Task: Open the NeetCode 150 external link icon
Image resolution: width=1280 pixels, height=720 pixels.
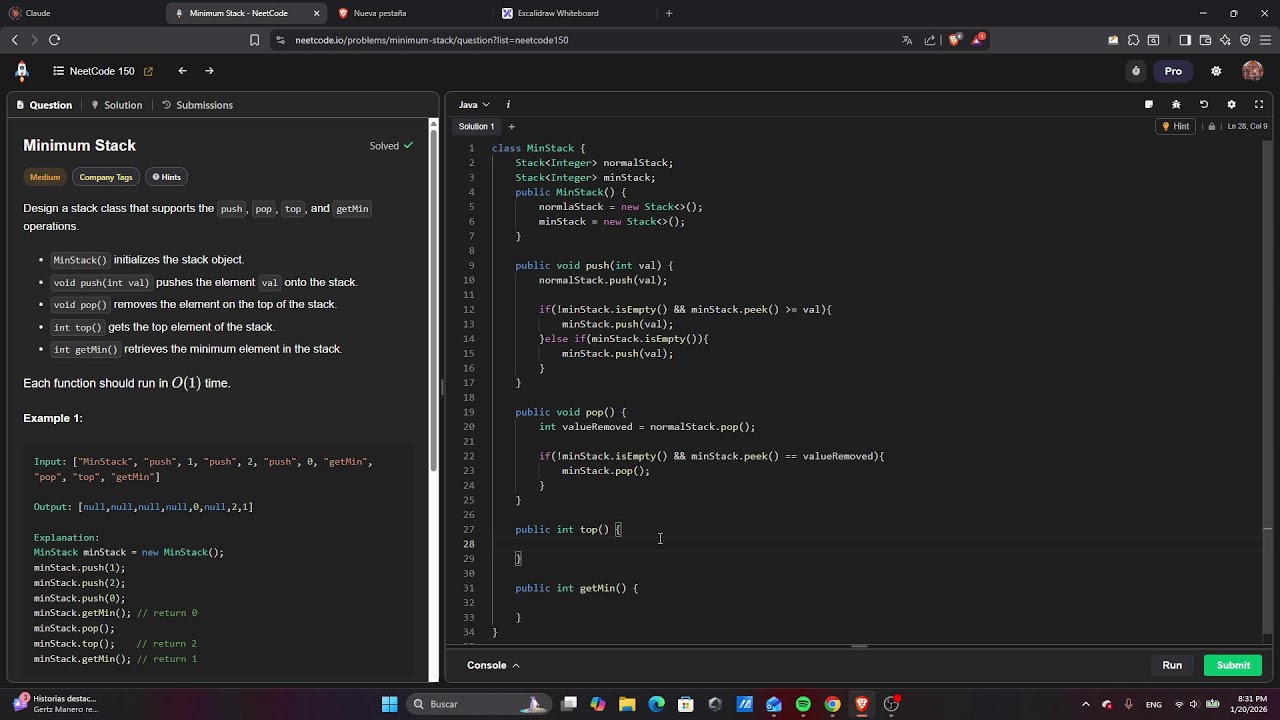Action: point(148,71)
